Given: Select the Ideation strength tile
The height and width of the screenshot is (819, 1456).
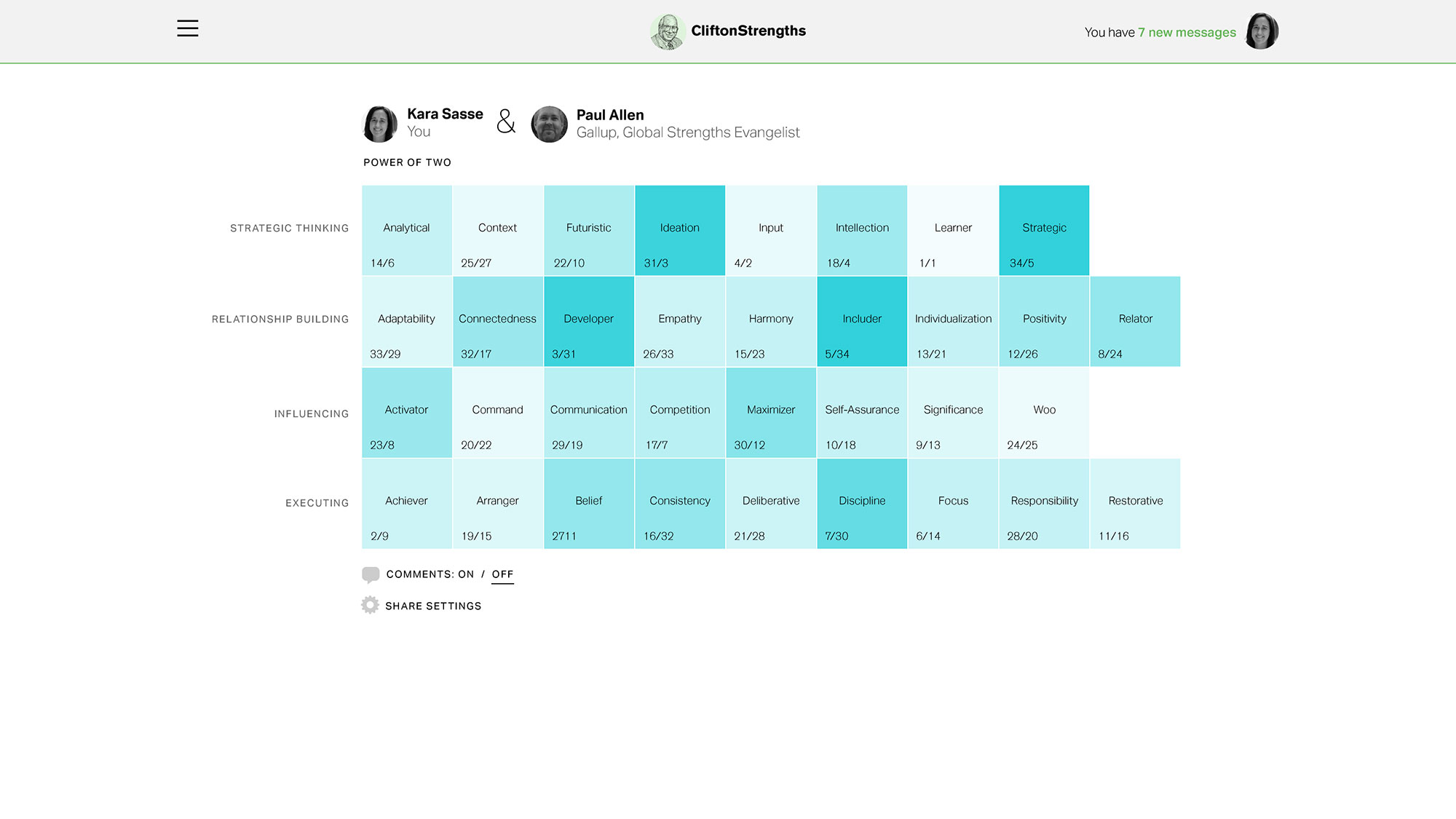Looking at the screenshot, I should [x=680, y=230].
